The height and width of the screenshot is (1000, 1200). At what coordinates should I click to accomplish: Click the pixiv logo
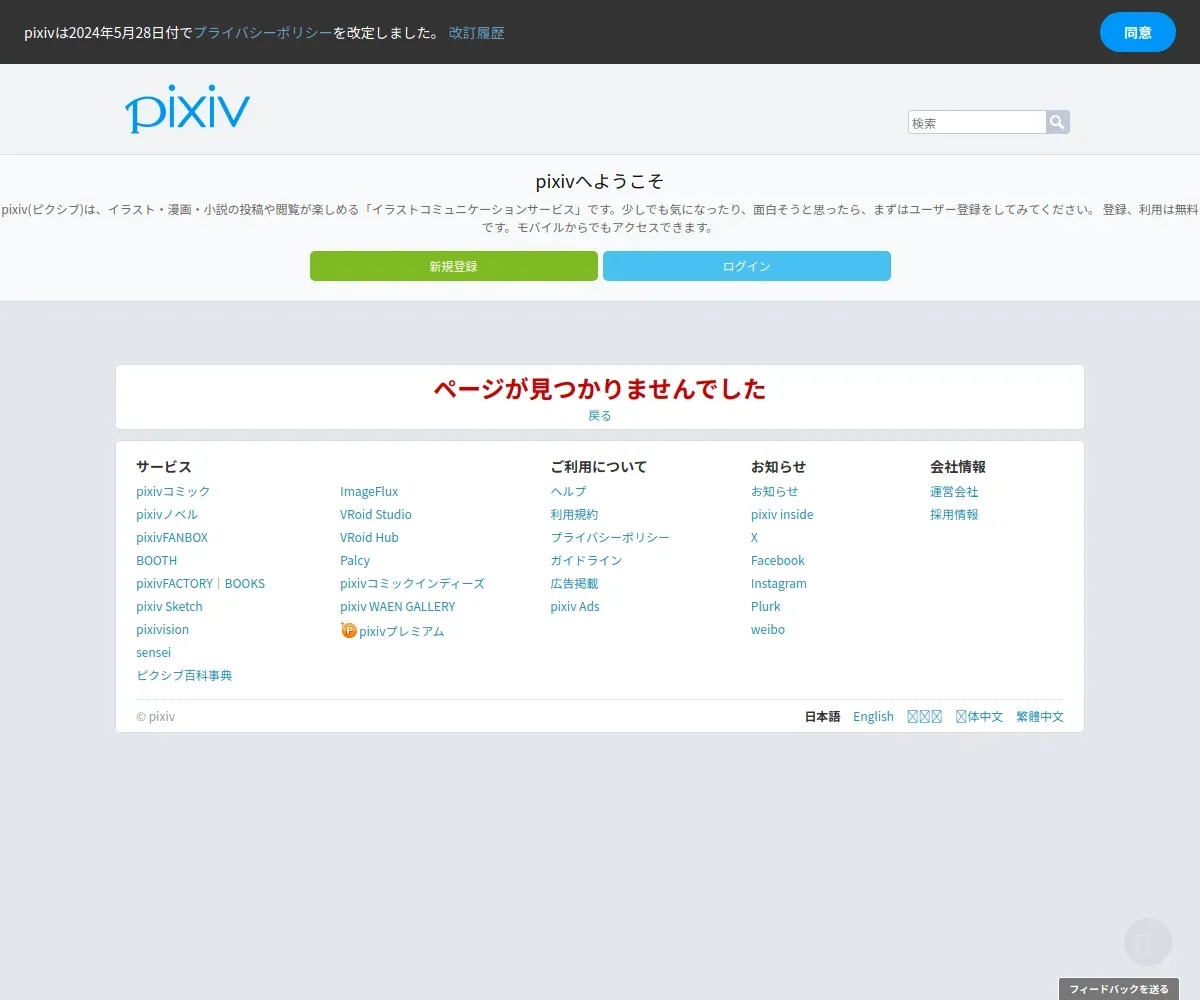(187, 109)
